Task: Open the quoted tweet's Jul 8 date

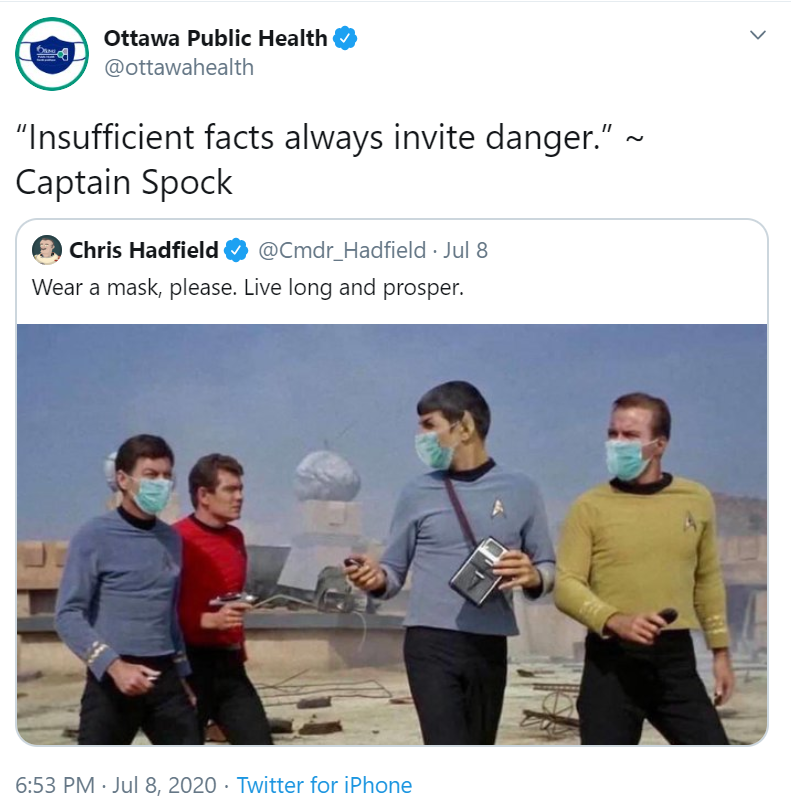Action: pos(465,250)
